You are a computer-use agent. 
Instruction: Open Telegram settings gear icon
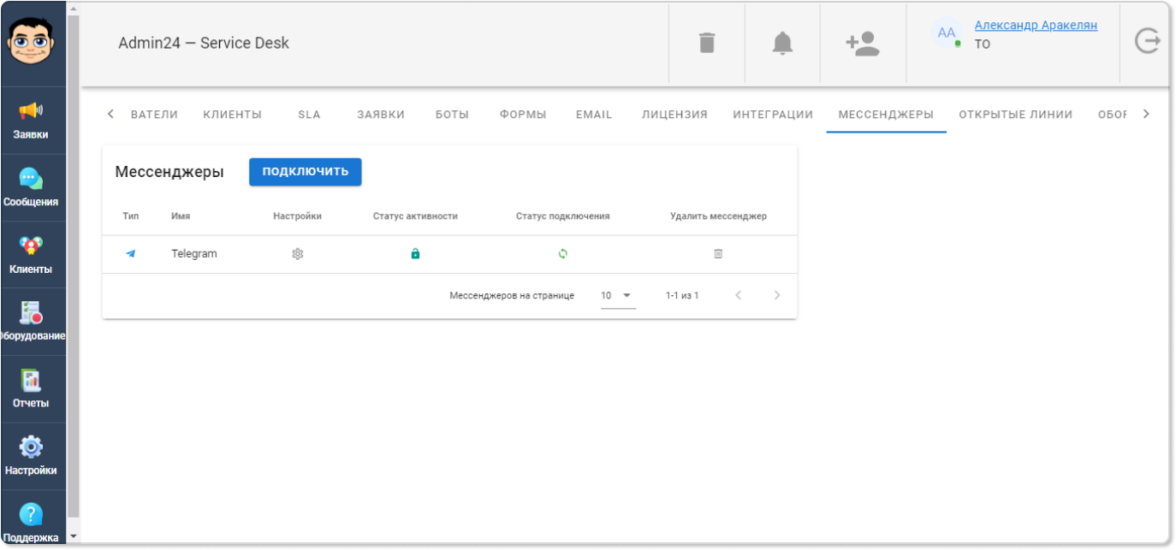click(x=297, y=254)
